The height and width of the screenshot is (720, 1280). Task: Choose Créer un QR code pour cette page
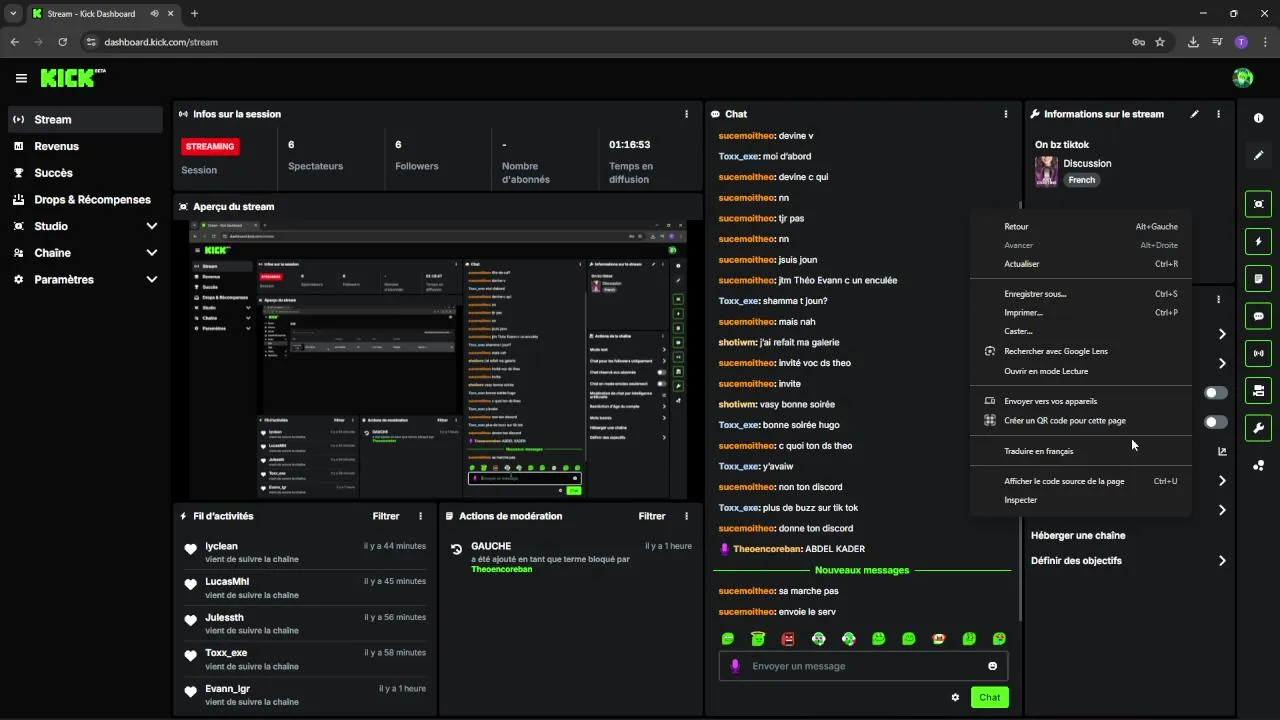point(1080,421)
